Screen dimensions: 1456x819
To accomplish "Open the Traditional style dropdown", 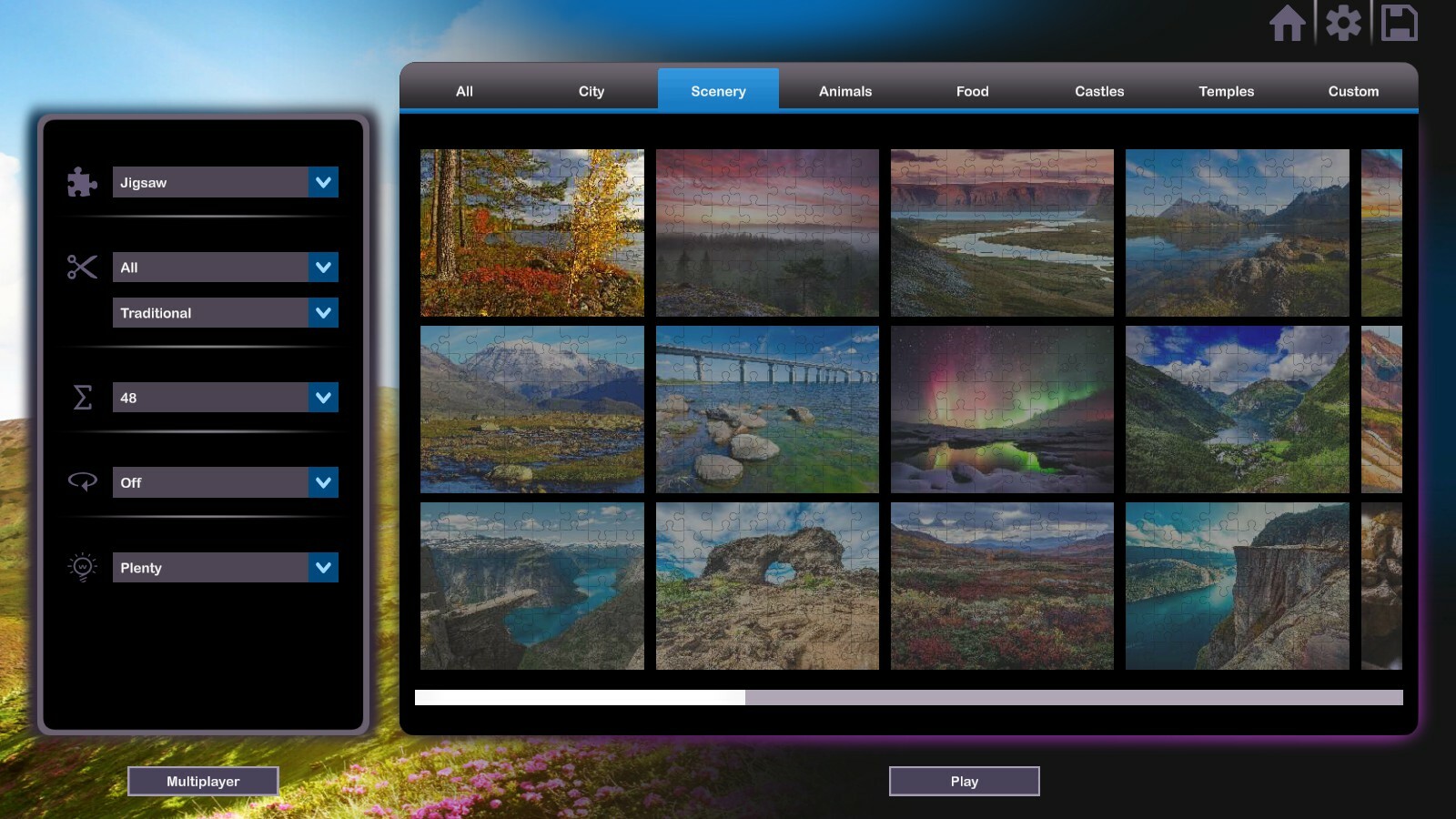I will (224, 312).
